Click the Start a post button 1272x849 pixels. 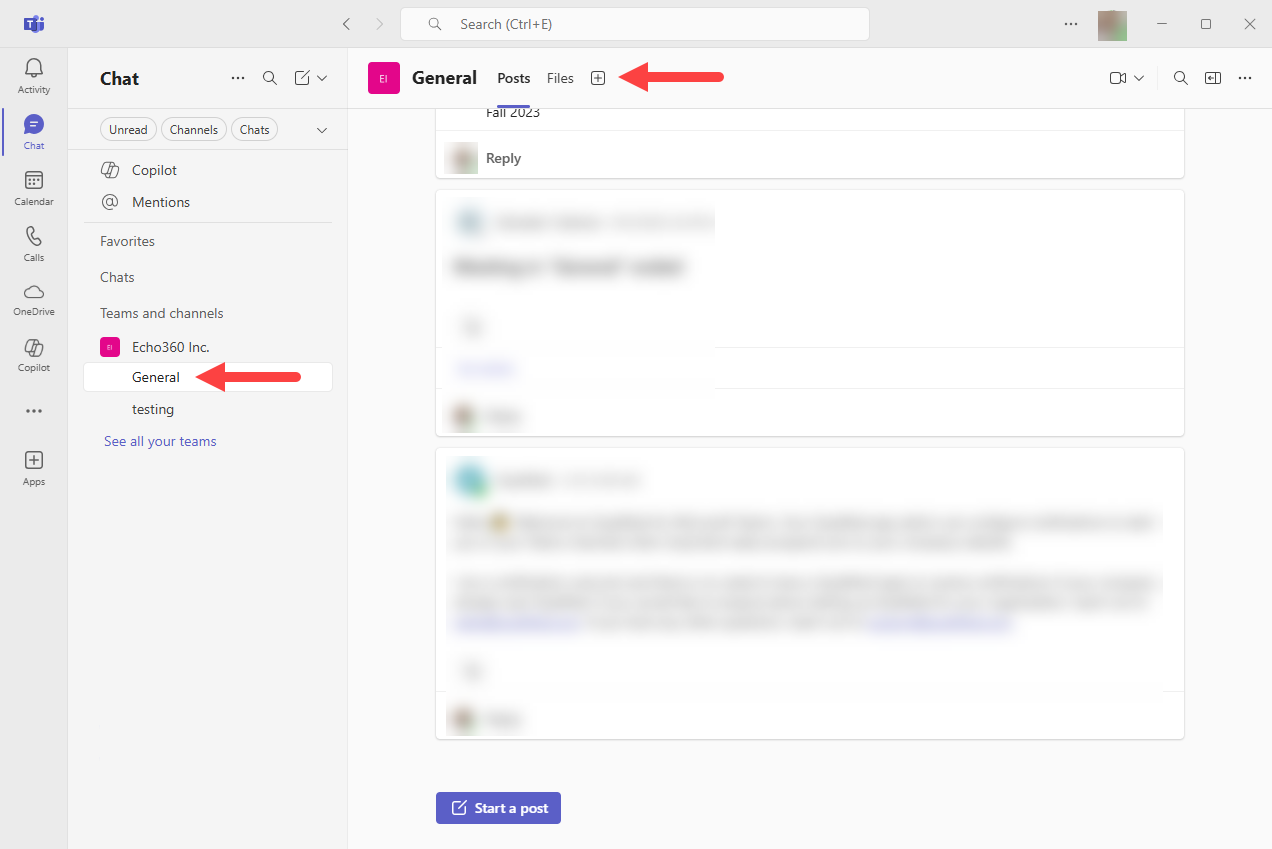pyautogui.click(x=498, y=808)
